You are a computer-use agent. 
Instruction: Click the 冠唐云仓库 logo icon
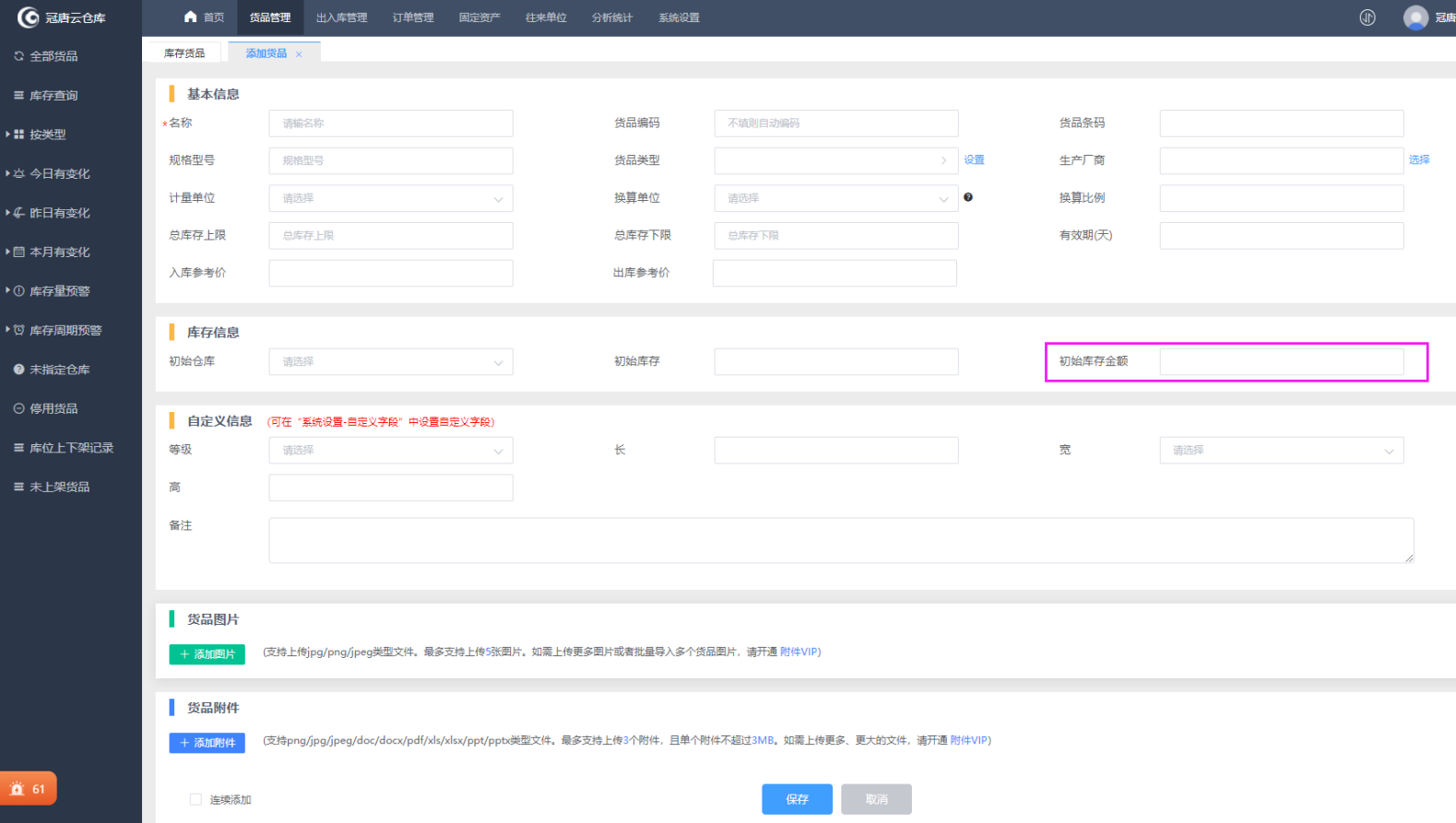pyautogui.click(x=28, y=18)
